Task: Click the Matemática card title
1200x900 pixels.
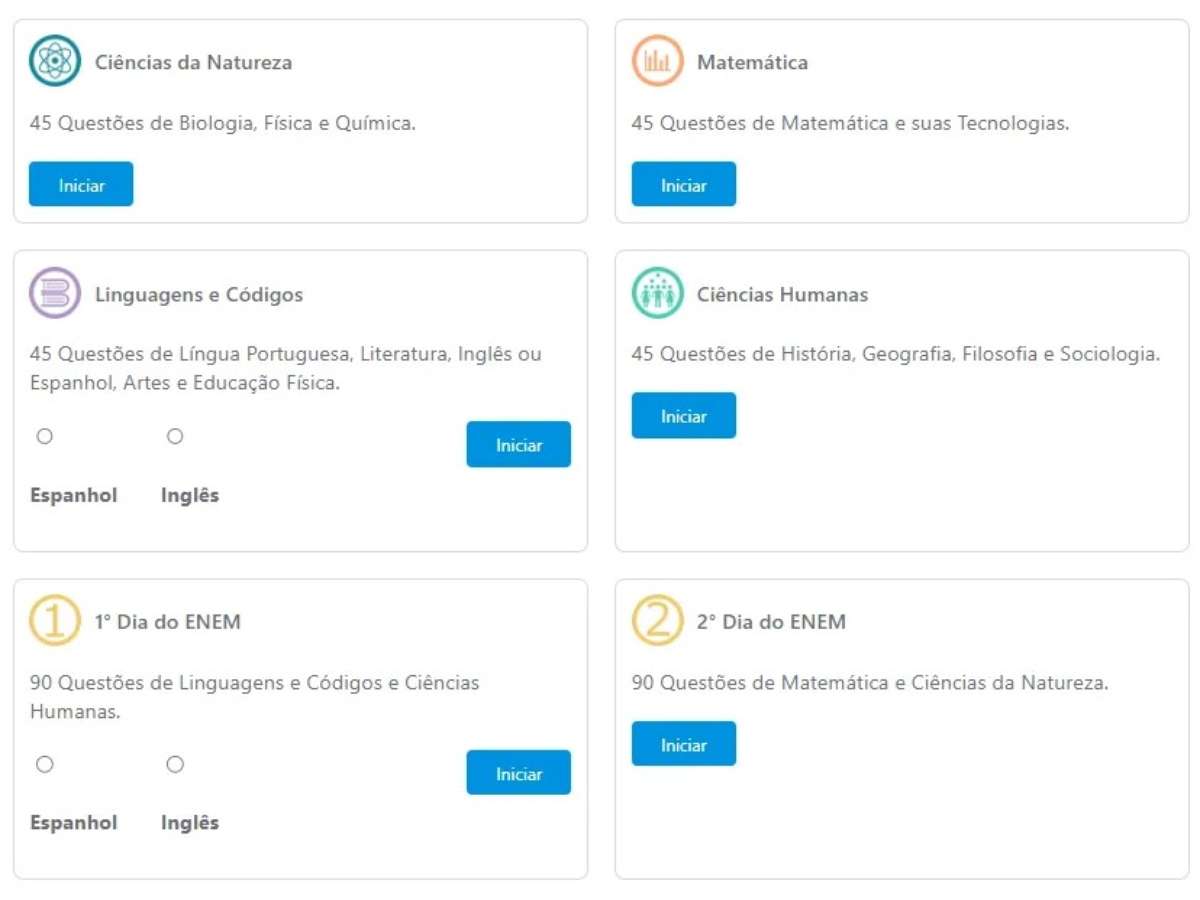Action: (752, 62)
